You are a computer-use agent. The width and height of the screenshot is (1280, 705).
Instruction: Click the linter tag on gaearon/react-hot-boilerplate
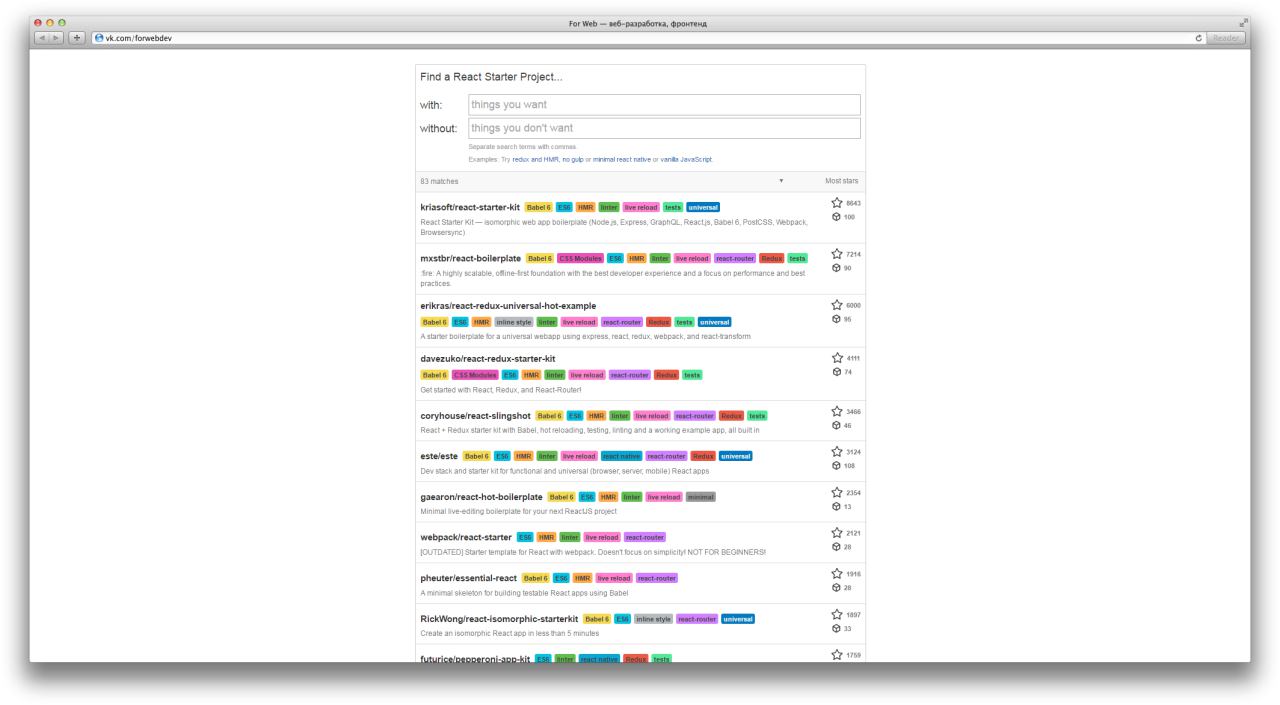631,497
